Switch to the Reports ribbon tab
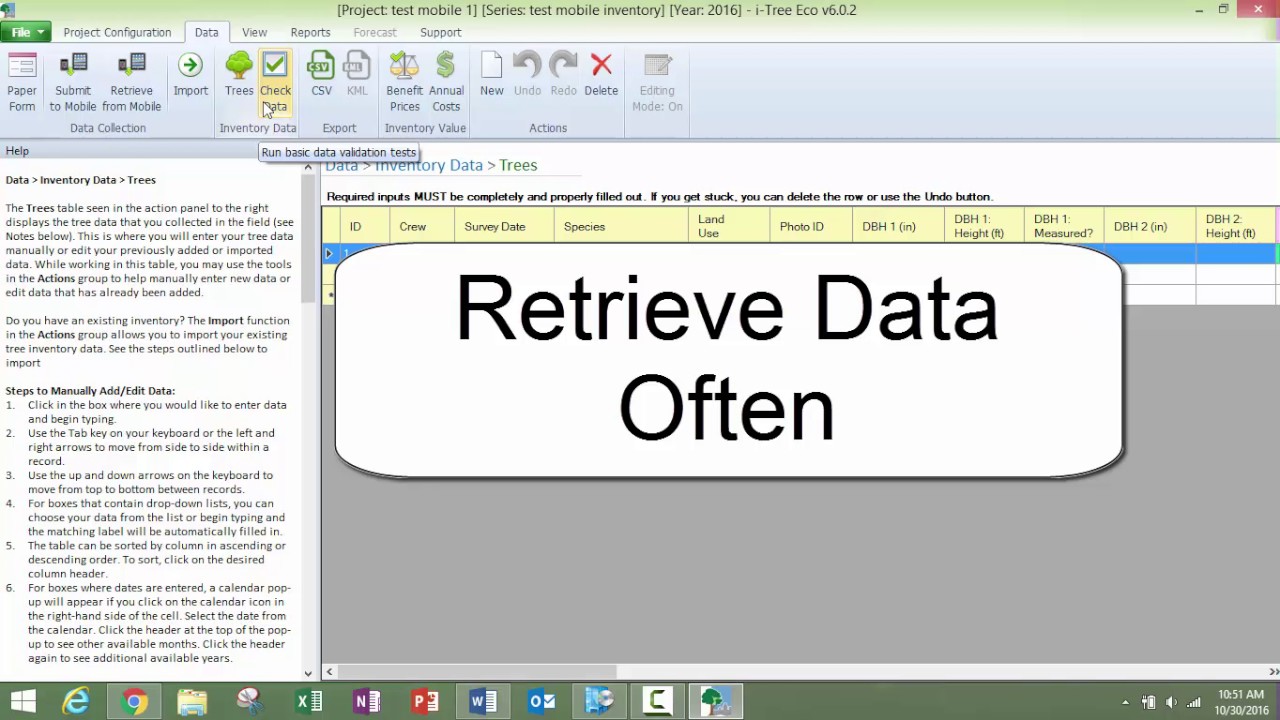Viewport: 1280px width, 720px height. (310, 32)
